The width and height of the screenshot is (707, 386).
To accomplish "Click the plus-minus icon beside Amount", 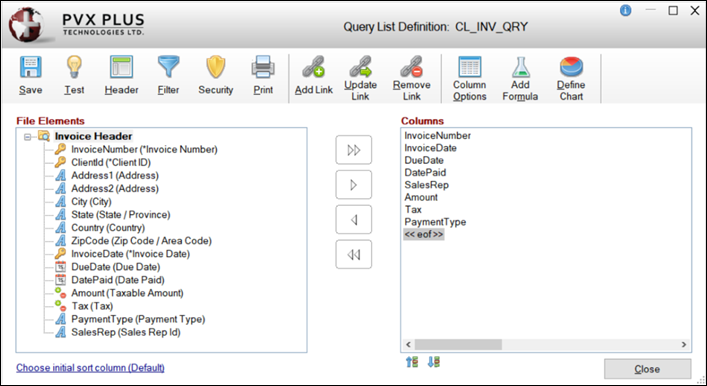I will [x=60, y=293].
